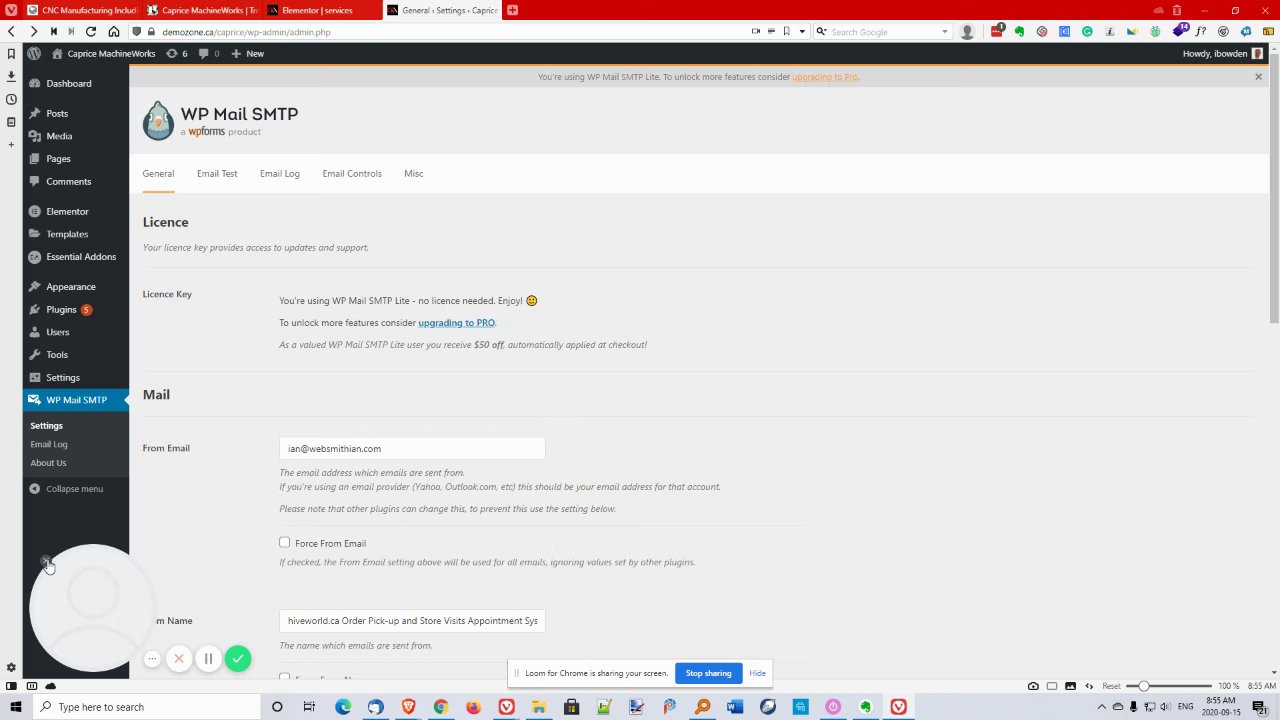Click the browser forward arrow
This screenshot has height=720, width=1280.
[x=33, y=31]
